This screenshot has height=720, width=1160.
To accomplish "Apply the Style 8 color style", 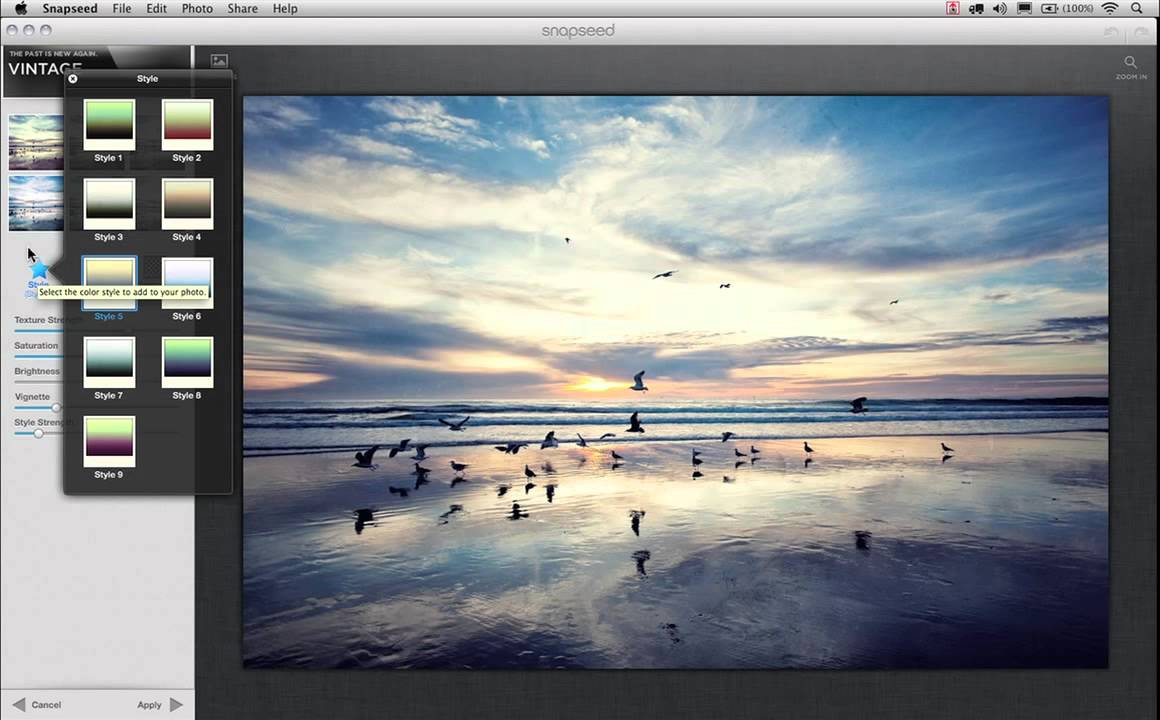I will click(187, 362).
